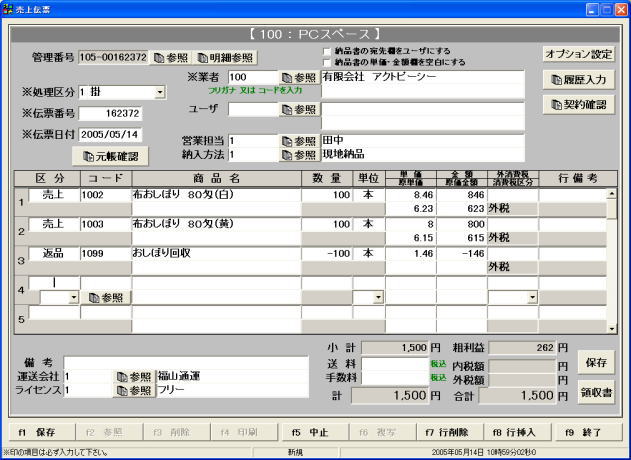Open row 4 区分 dropdown
631x460 pixels.
coord(73,298)
